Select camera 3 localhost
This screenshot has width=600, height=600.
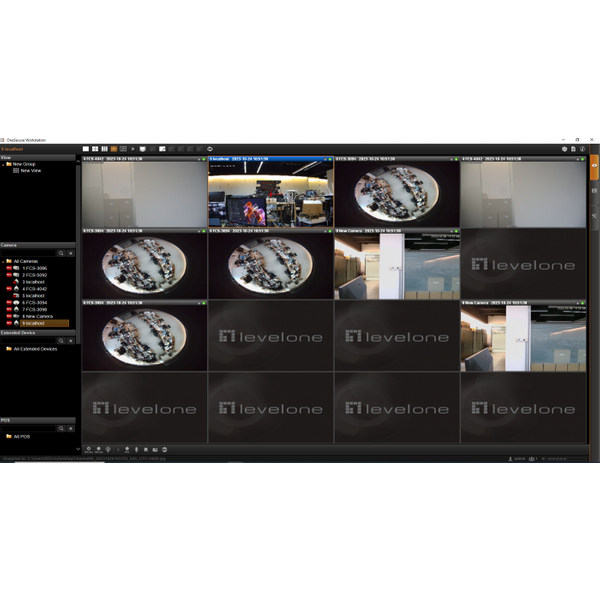pyautogui.click(x=33, y=282)
